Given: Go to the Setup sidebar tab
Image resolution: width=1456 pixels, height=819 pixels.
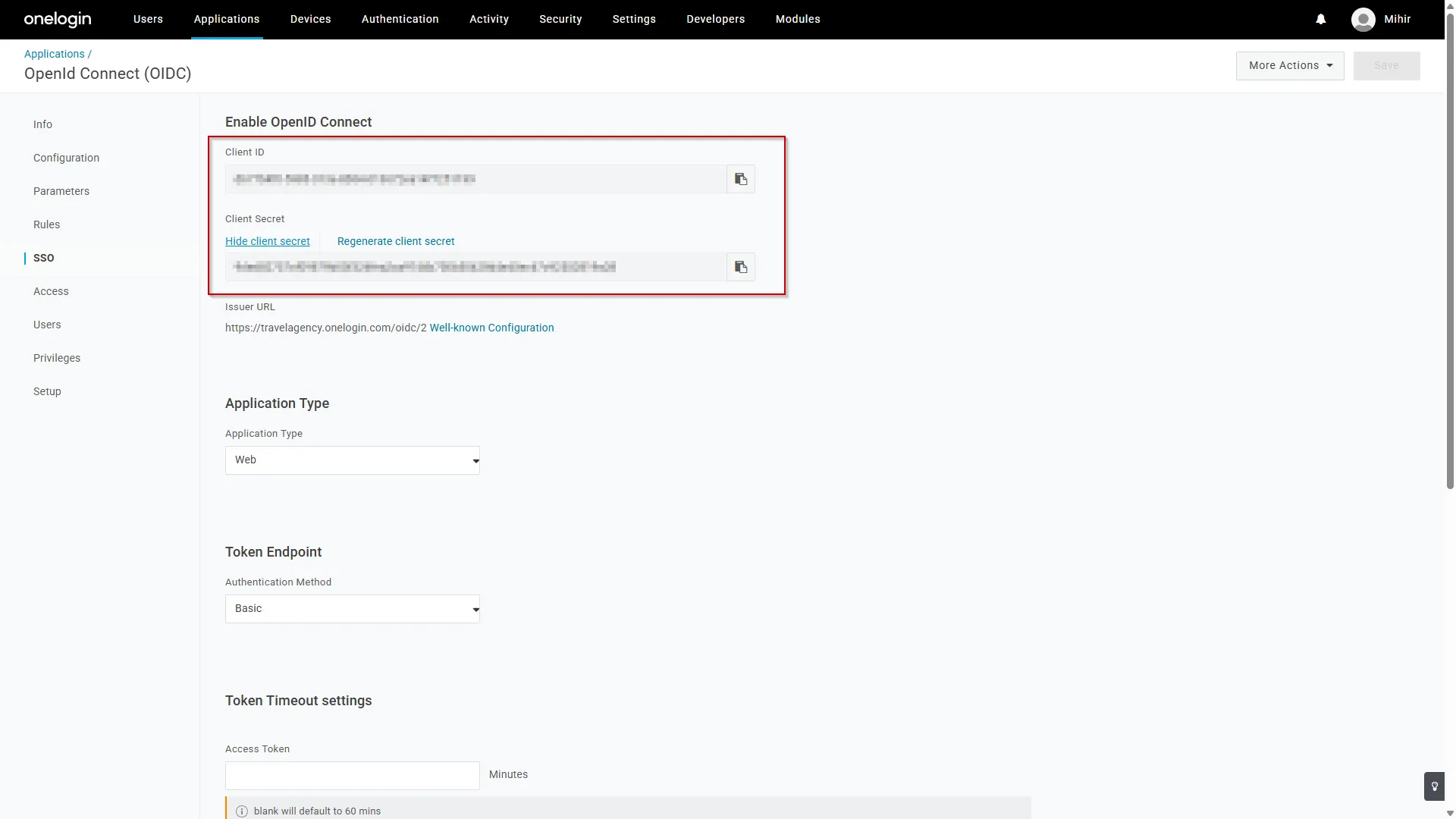Looking at the screenshot, I should (47, 391).
